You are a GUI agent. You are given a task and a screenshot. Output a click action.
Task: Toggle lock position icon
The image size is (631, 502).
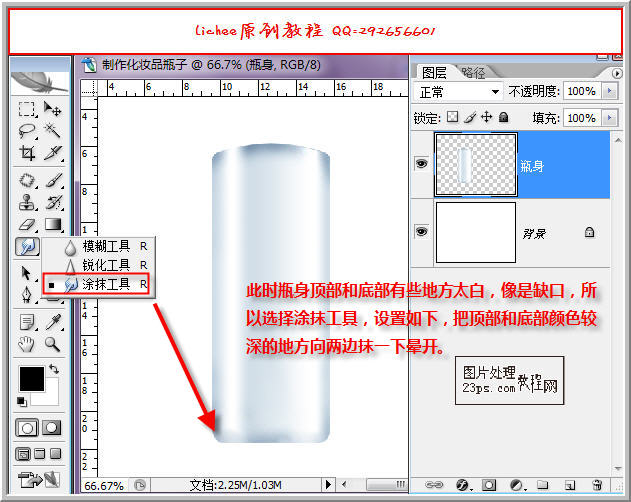click(487, 117)
